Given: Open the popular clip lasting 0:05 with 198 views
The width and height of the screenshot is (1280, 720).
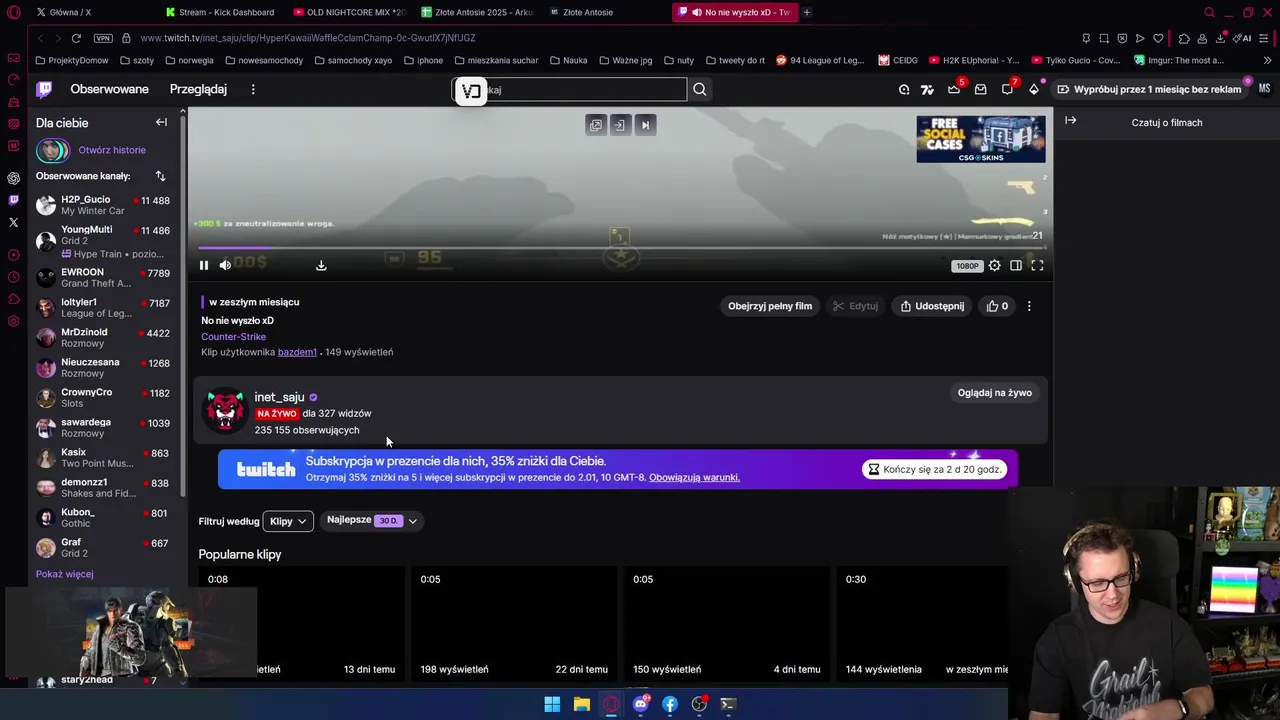Looking at the screenshot, I should pos(514,624).
